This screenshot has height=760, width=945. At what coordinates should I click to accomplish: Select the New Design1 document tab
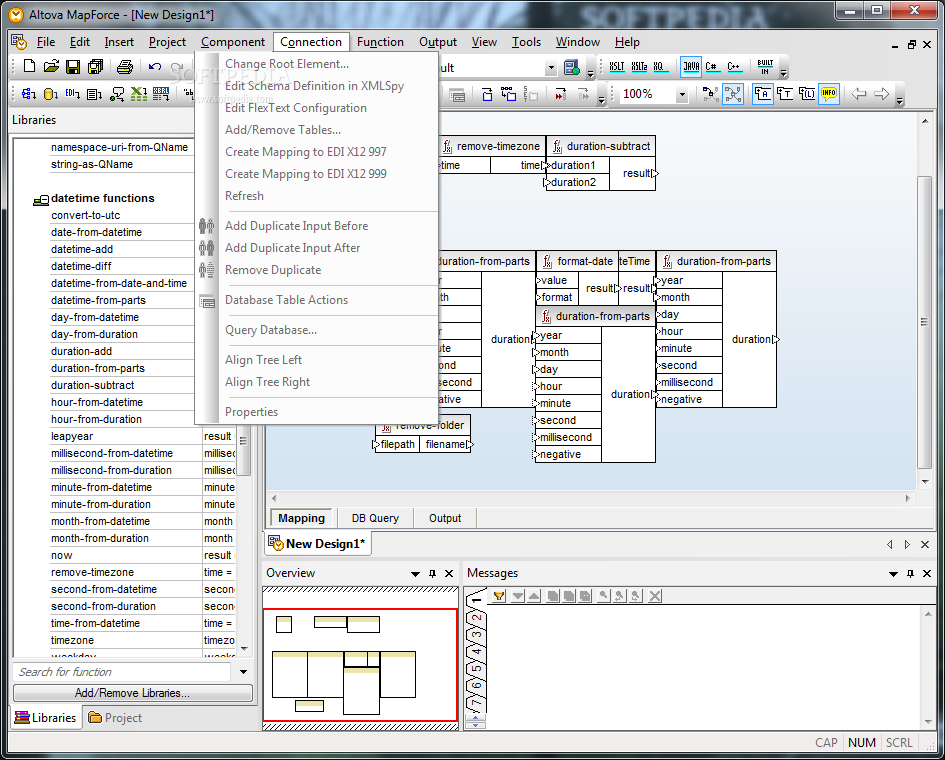[318, 544]
